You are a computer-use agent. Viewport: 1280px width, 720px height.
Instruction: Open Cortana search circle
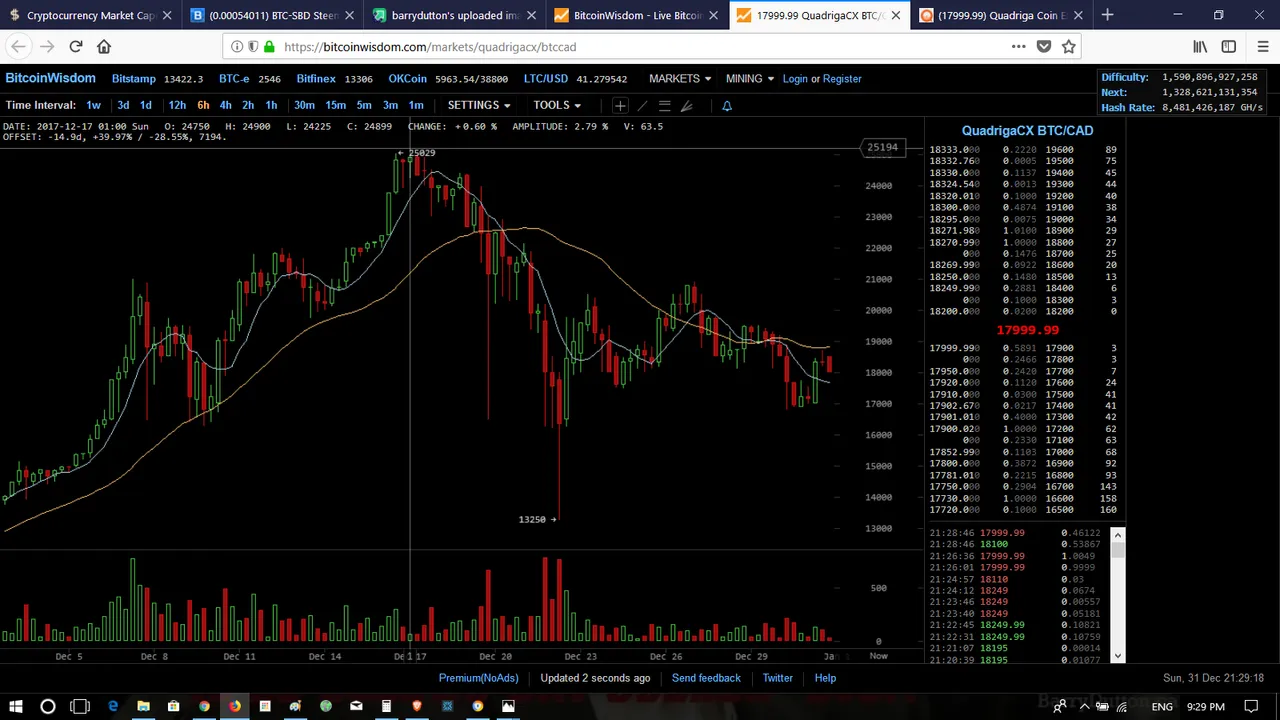pos(47,707)
